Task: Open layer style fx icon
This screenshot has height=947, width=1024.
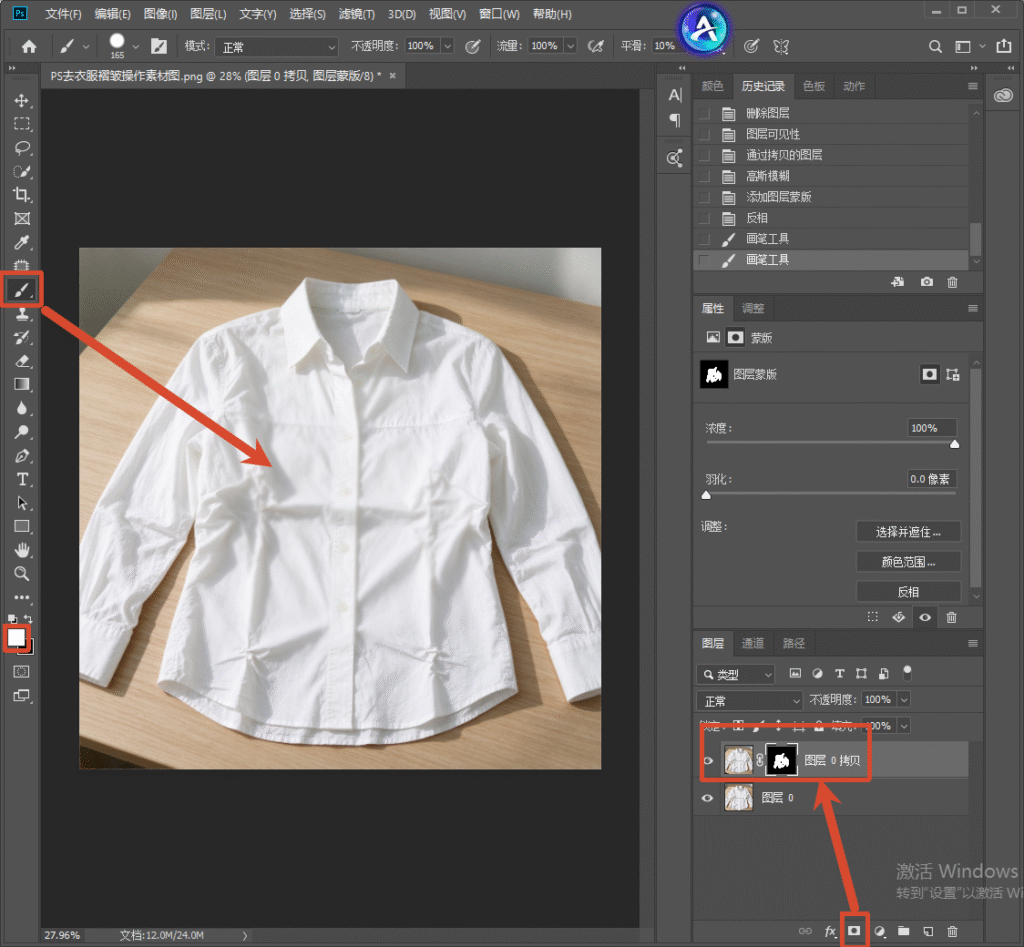Action: click(x=830, y=931)
